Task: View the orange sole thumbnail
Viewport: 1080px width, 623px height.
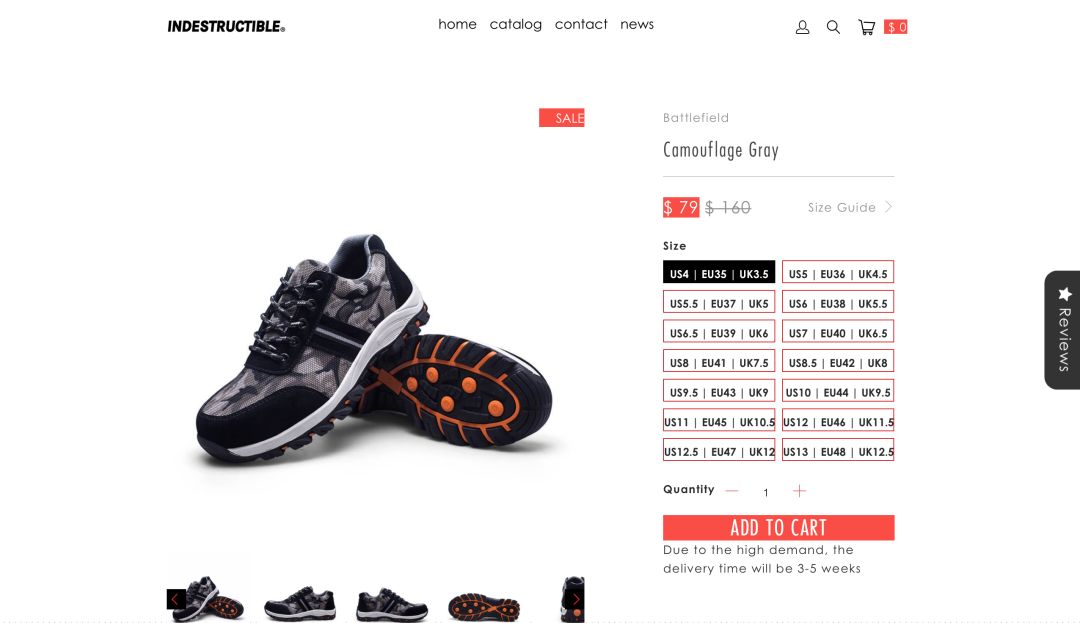Action: 484,606
